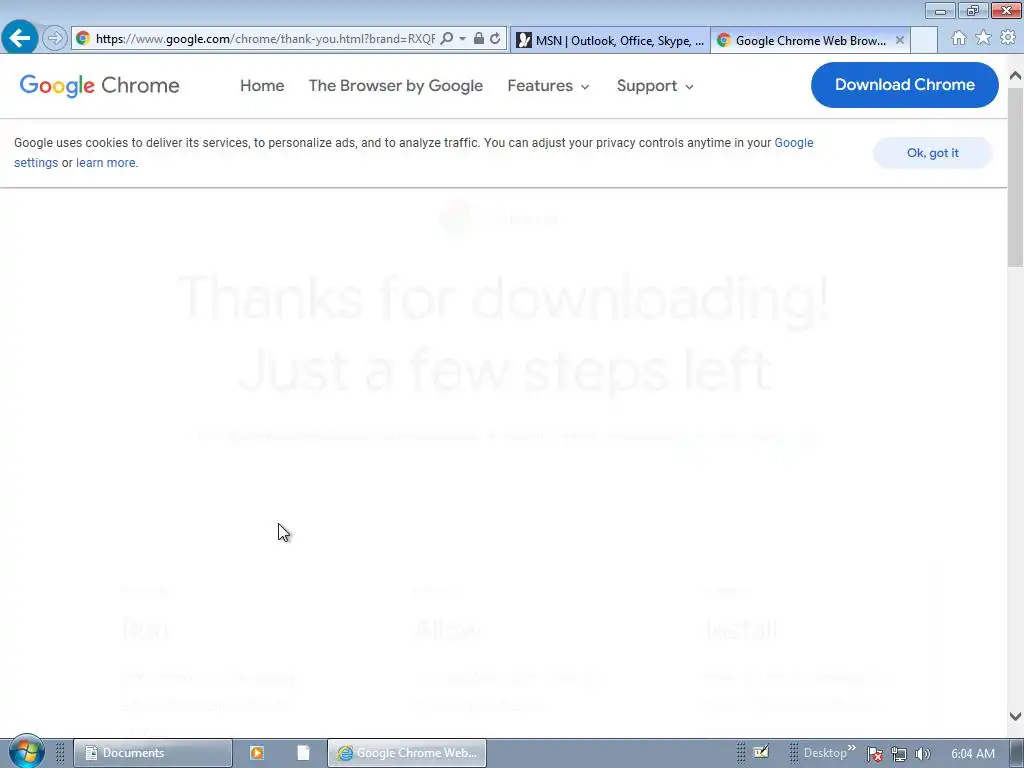Click the security lock icon in address bar
The width and height of the screenshot is (1024, 768).
tap(479, 39)
